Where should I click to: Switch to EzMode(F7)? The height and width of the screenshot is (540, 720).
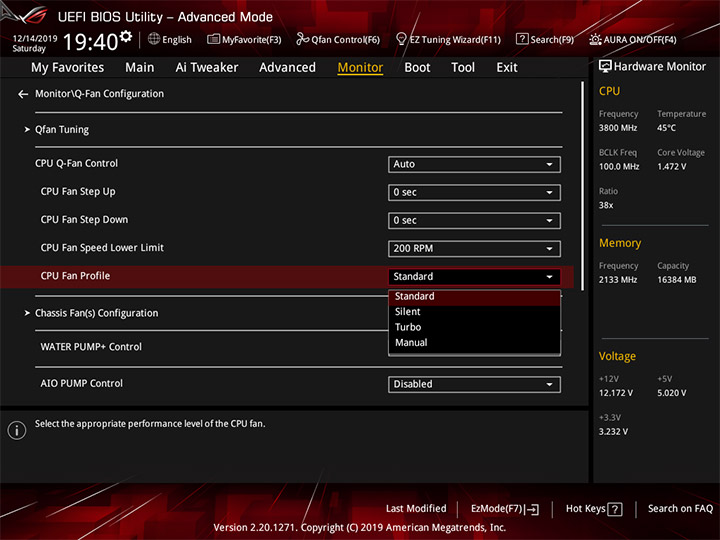tap(505, 509)
